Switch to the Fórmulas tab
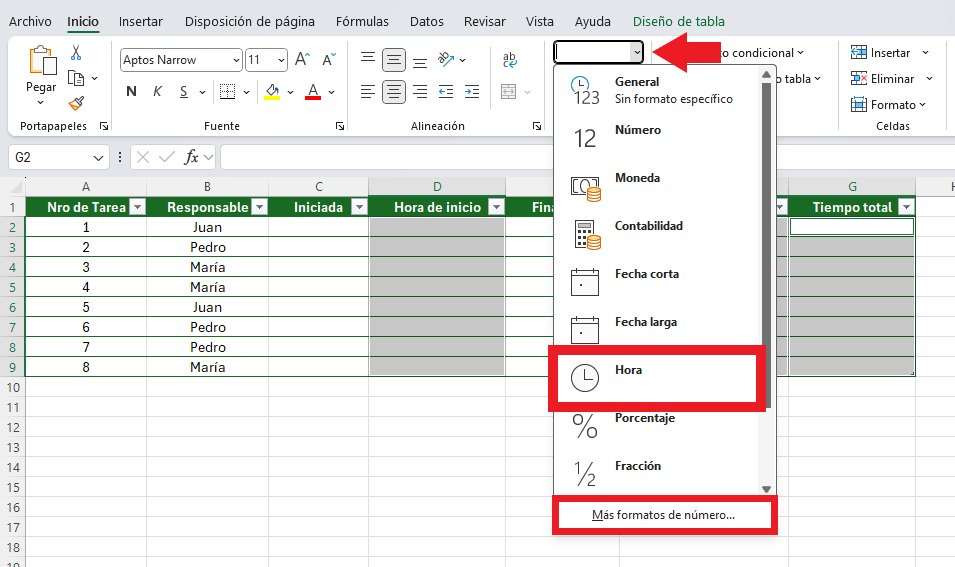955x567 pixels. [x=362, y=21]
